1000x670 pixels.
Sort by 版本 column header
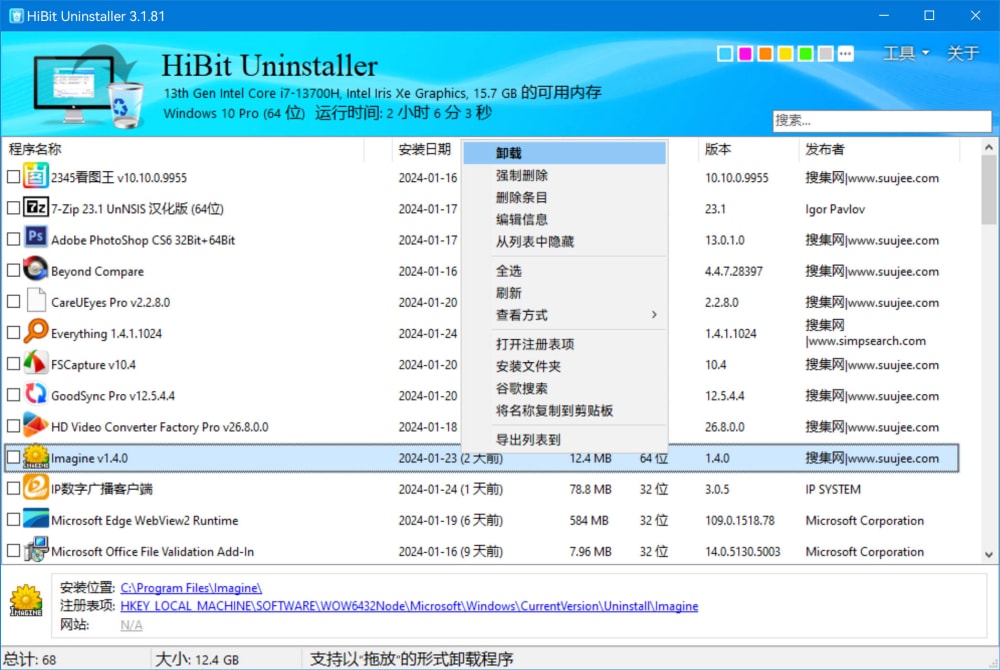click(747, 149)
